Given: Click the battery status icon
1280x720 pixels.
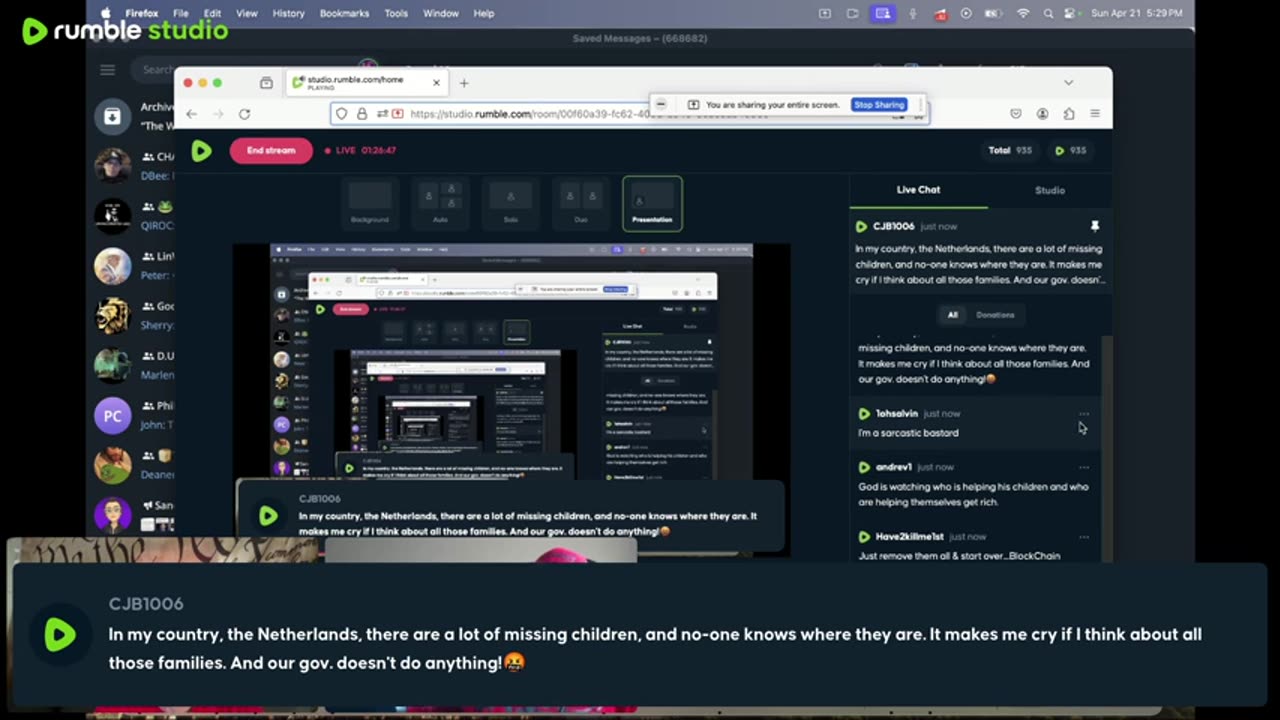Looking at the screenshot, I should click(x=994, y=13).
